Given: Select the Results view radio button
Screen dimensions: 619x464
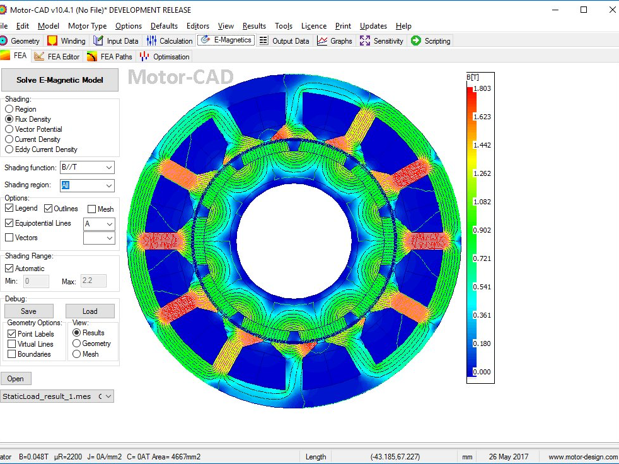Looking at the screenshot, I should pyautogui.click(x=77, y=333).
